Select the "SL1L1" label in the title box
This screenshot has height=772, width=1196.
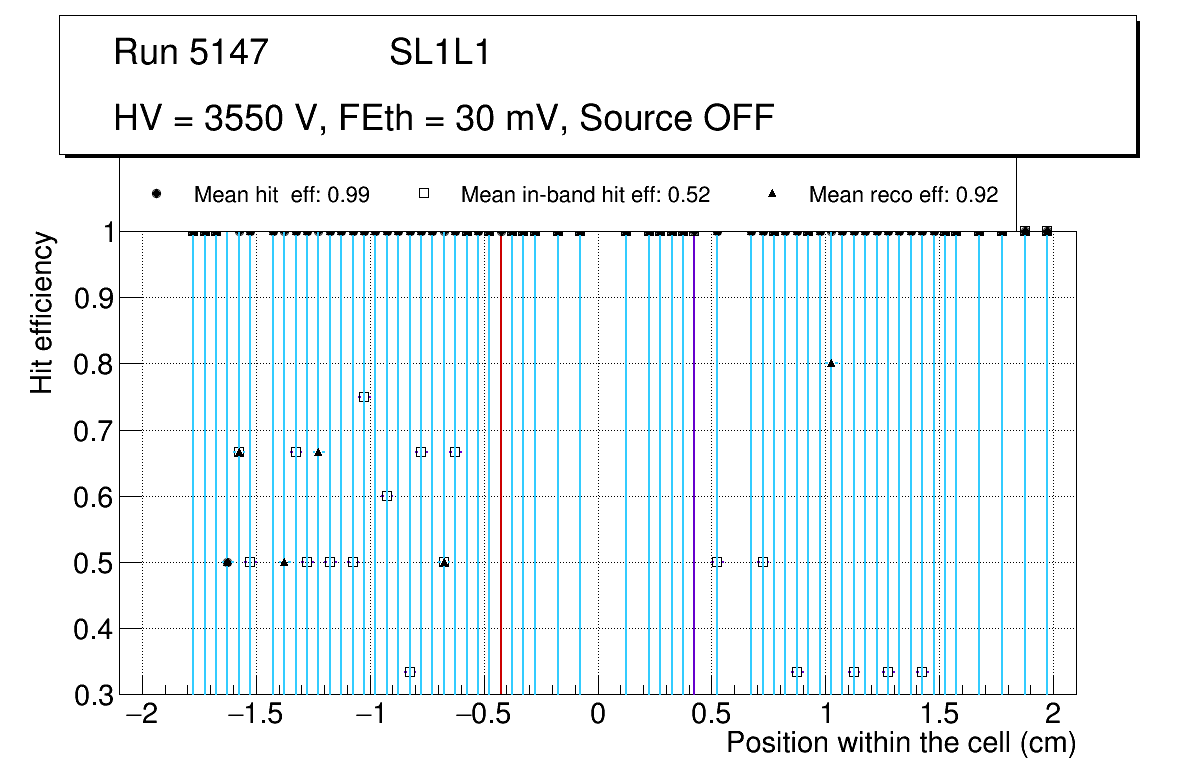point(439,52)
